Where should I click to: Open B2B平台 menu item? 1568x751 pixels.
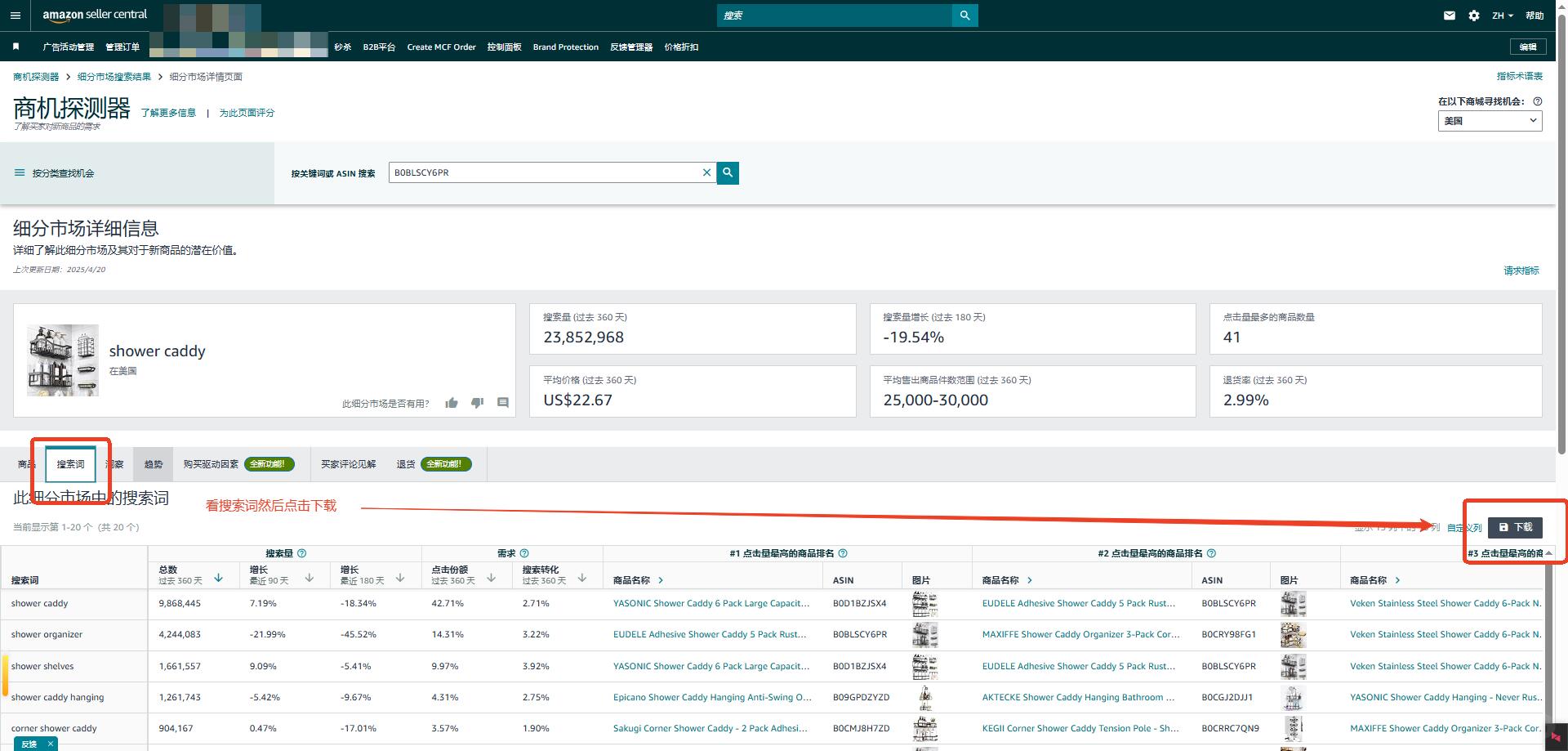coord(379,47)
